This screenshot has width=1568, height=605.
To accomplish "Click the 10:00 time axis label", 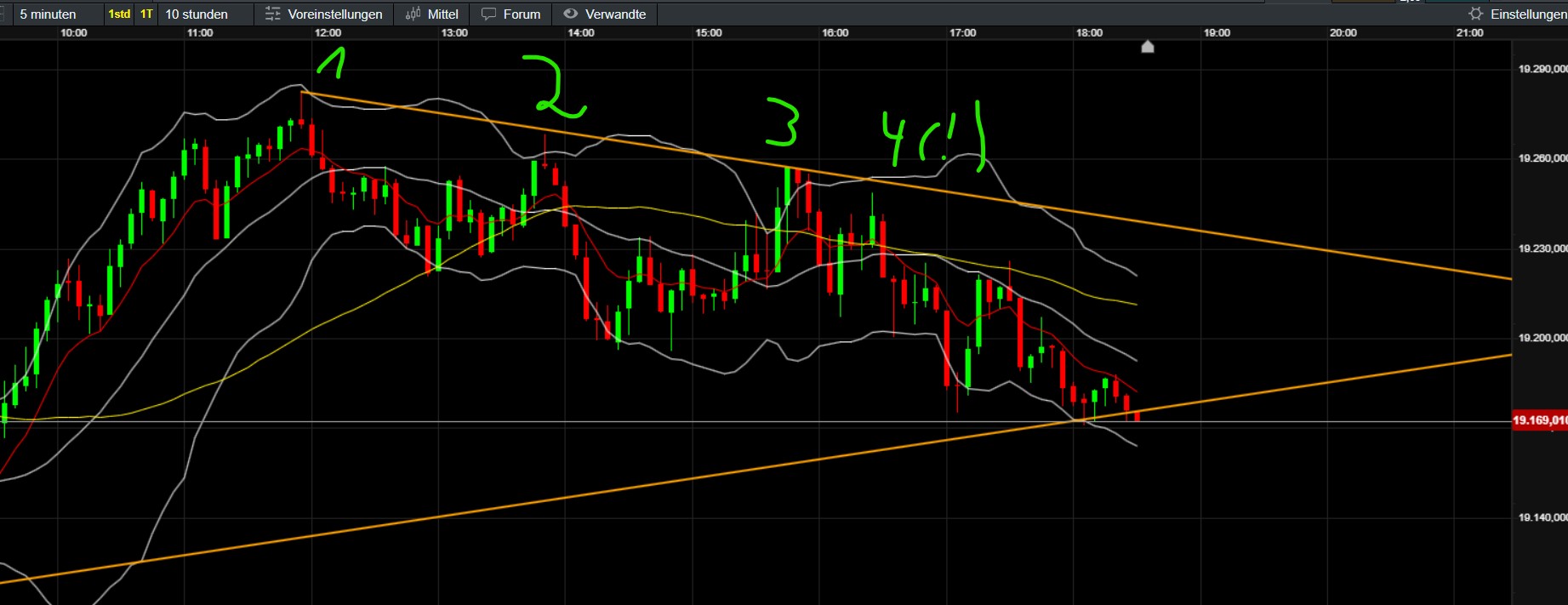I will tap(73, 33).
